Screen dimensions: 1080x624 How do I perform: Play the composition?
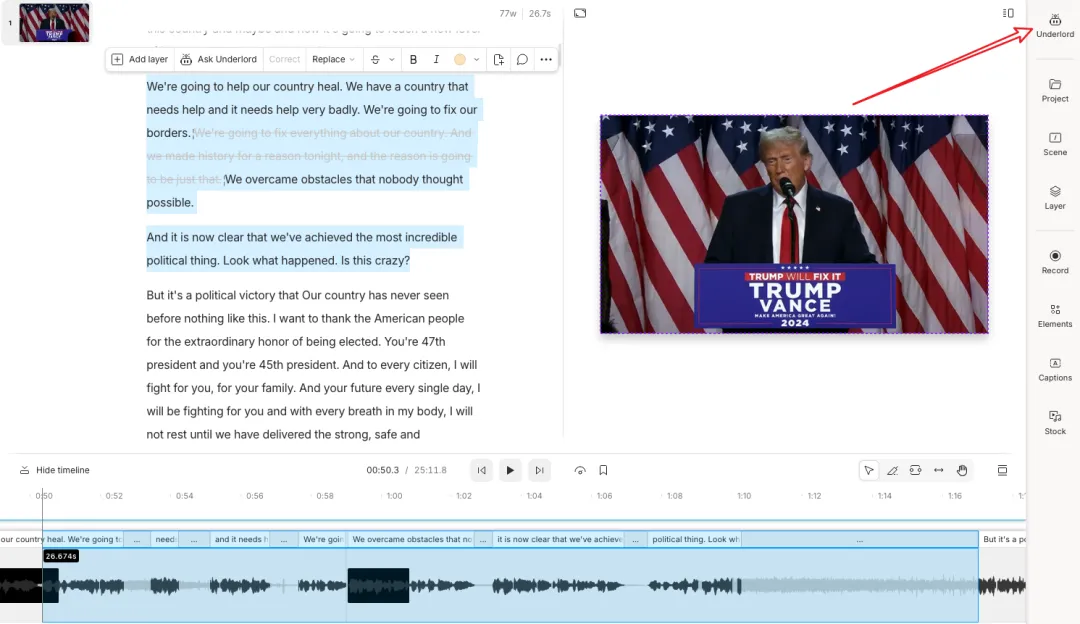click(x=510, y=470)
